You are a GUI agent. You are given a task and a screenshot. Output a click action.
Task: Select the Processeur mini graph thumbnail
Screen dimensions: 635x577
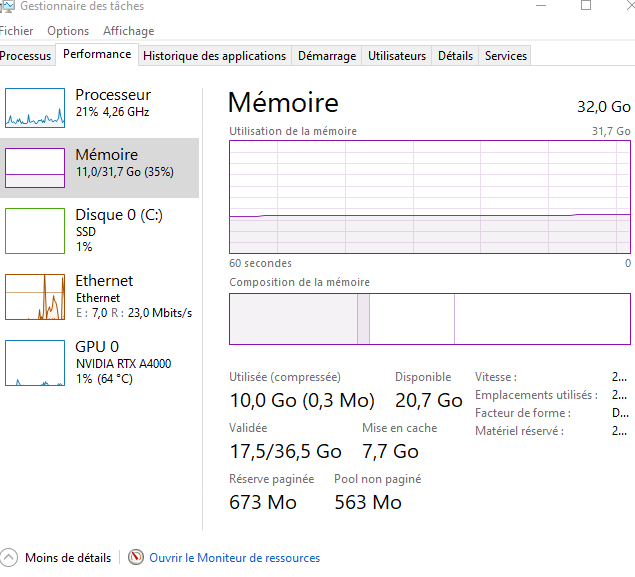(35, 107)
